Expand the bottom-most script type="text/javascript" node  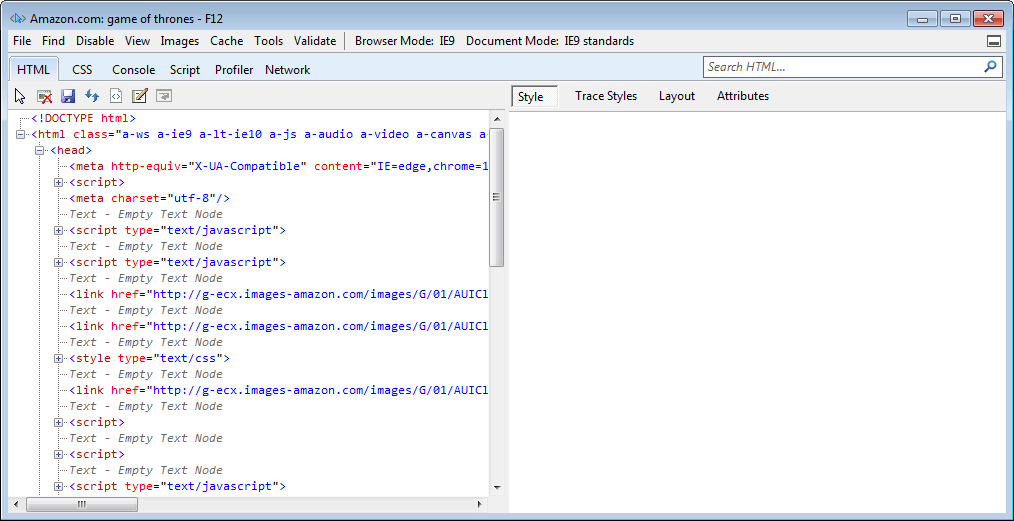click(x=59, y=486)
